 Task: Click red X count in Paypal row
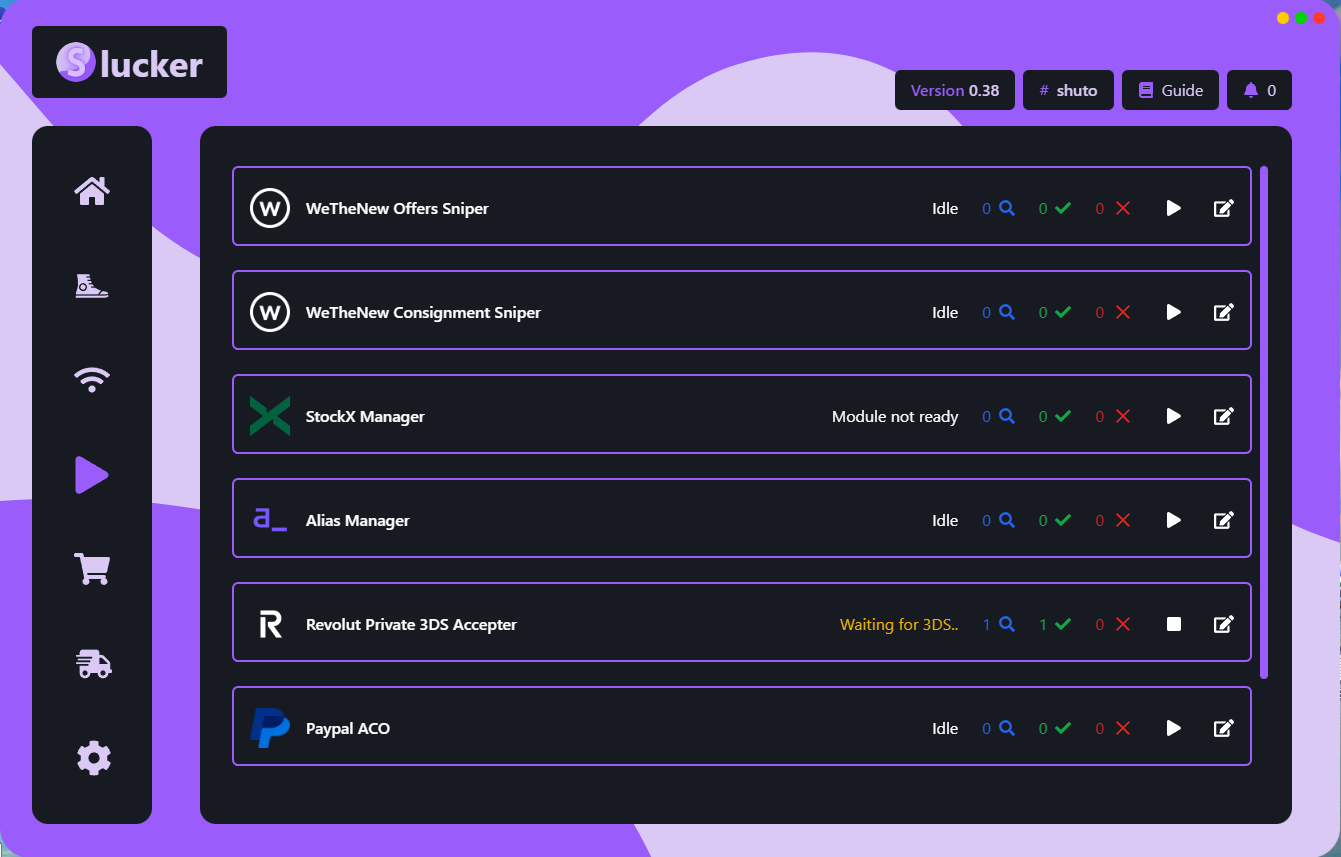click(x=1113, y=728)
